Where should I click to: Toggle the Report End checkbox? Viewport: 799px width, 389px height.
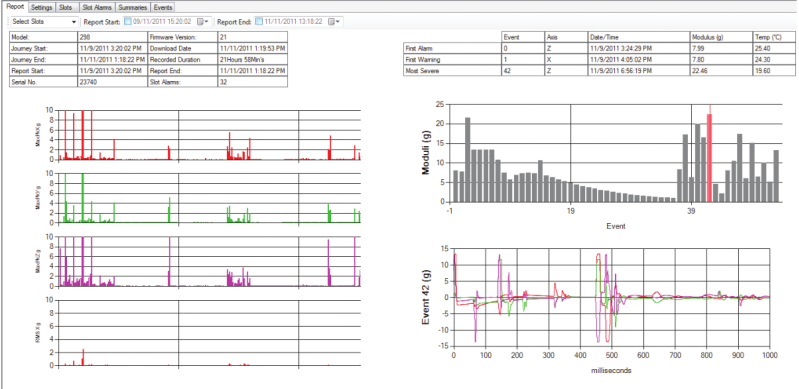pyautogui.click(x=259, y=22)
